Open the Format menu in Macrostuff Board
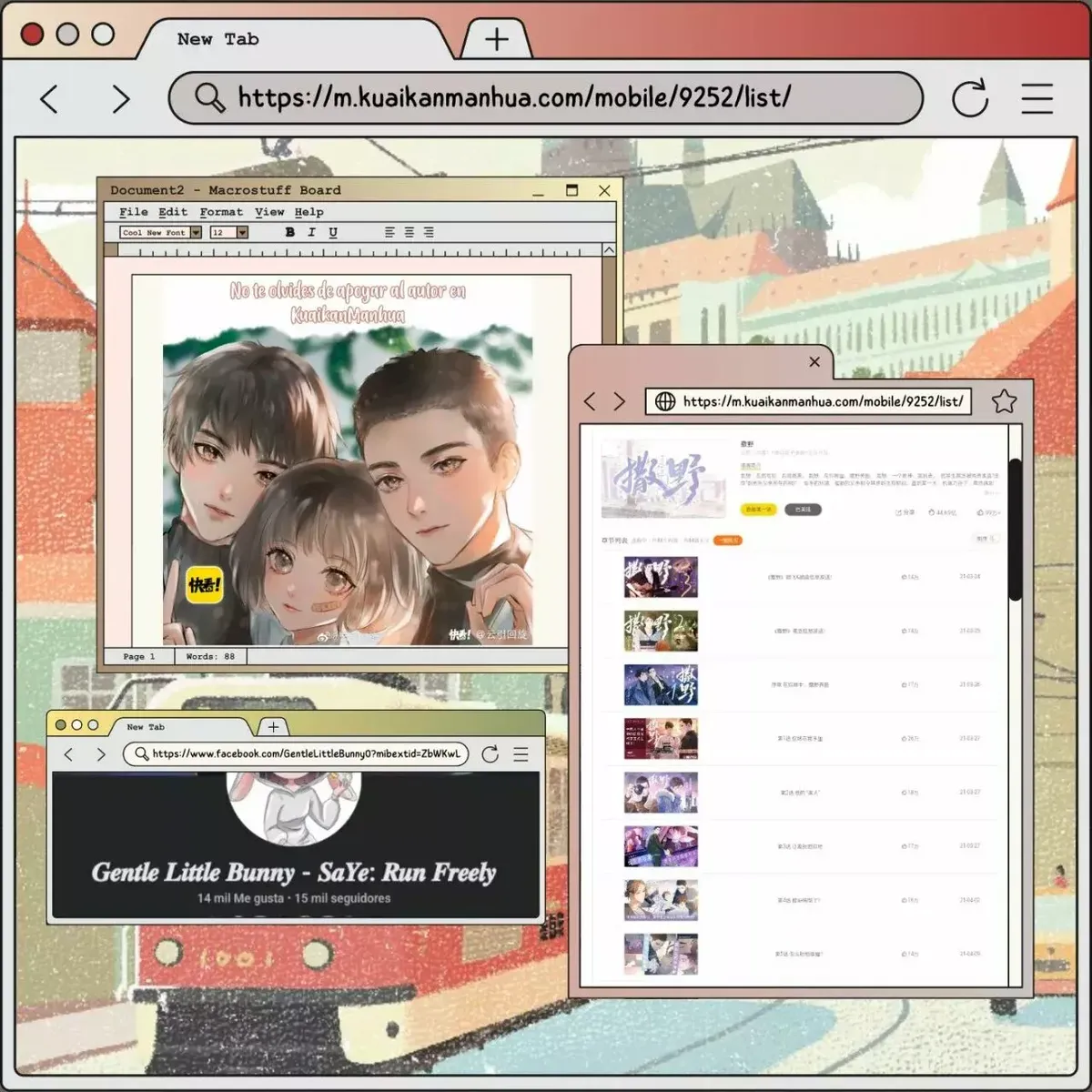This screenshot has height=1092, width=1092. pos(221,211)
